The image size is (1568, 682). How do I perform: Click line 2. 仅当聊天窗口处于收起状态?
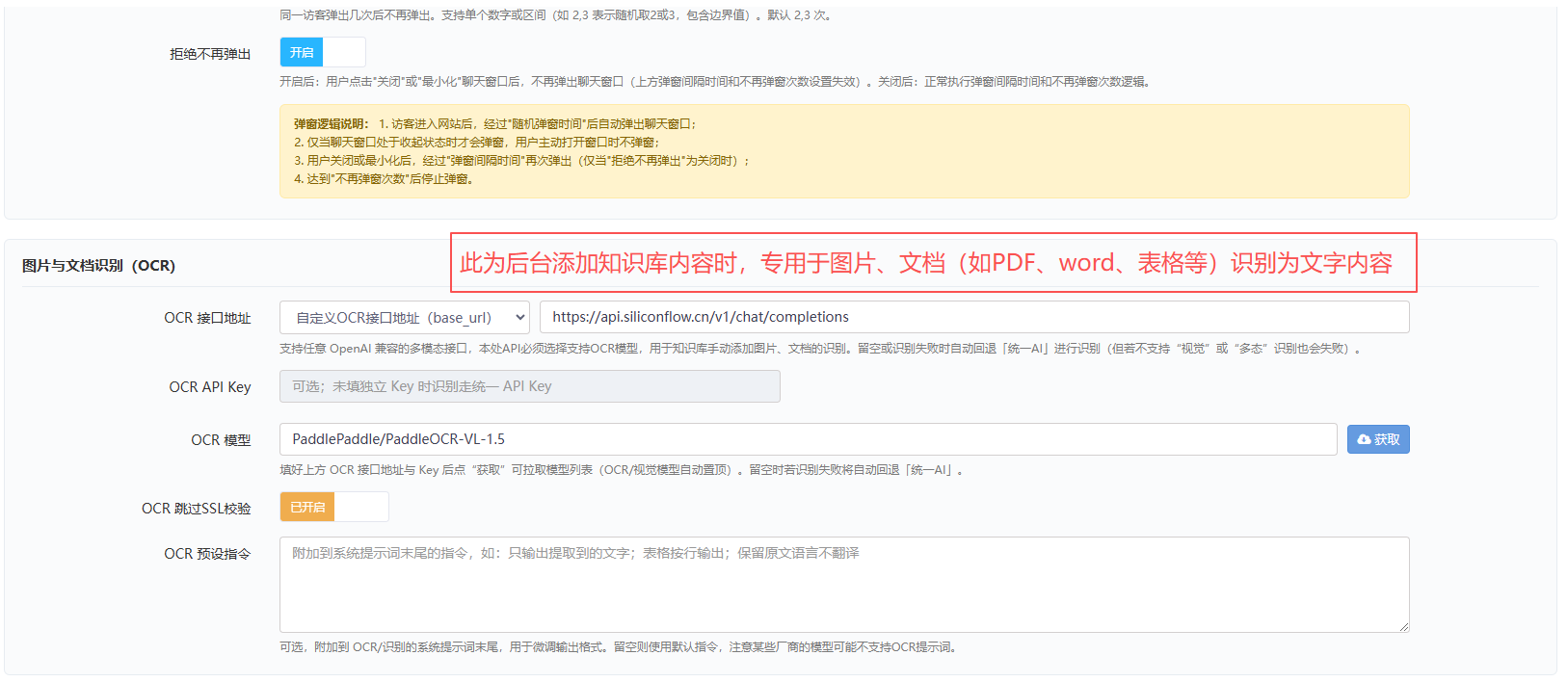coord(477,143)
